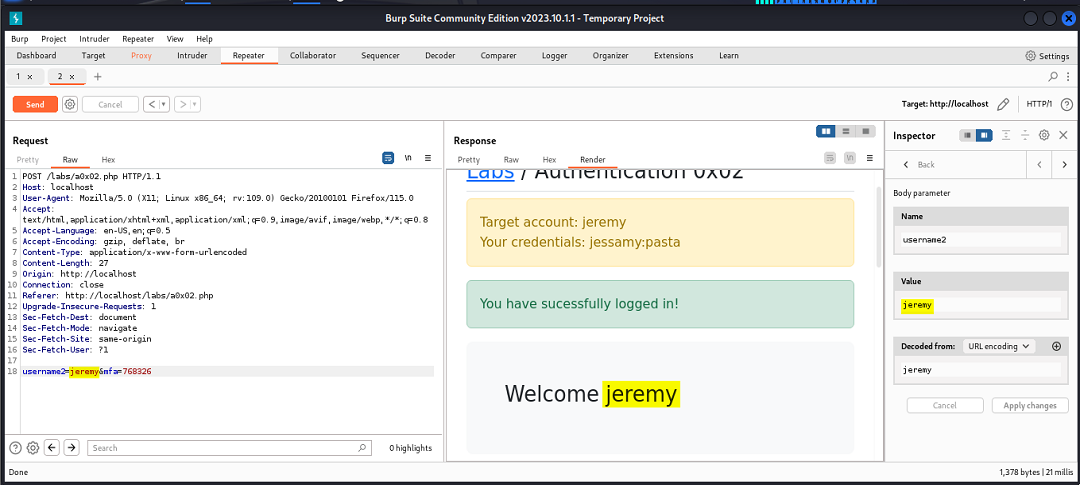This screenshot has height=485, width=1080.
Task: Focus the request Search input field
Action: [x=229, y=448]
